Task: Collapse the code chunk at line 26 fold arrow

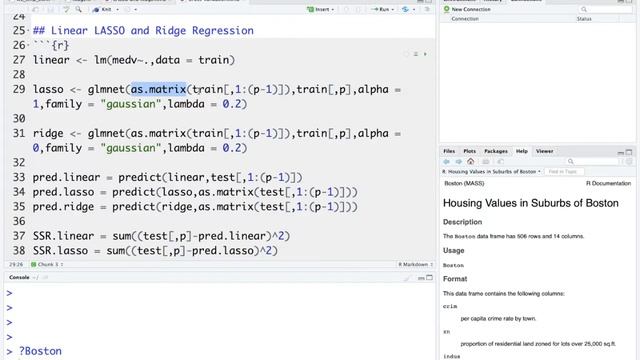Action: point(28,45)
